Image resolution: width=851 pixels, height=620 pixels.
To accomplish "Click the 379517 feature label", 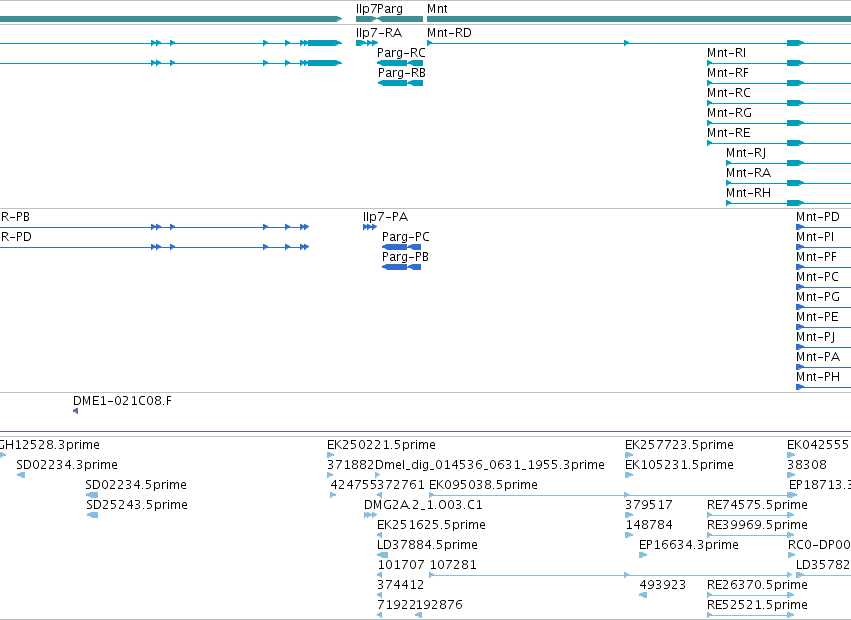I will 649,505.
